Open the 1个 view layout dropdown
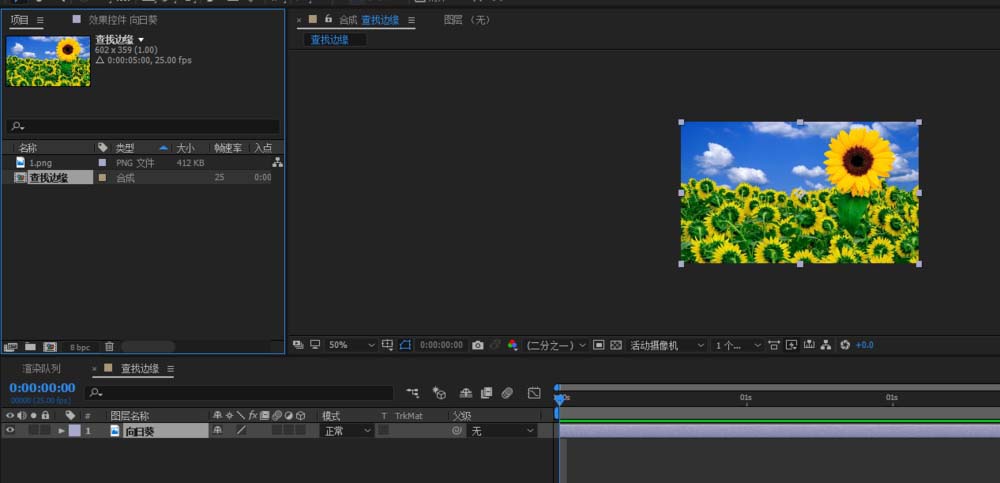This screenshot has height=483, width=1000. click(x=737, y=345)
